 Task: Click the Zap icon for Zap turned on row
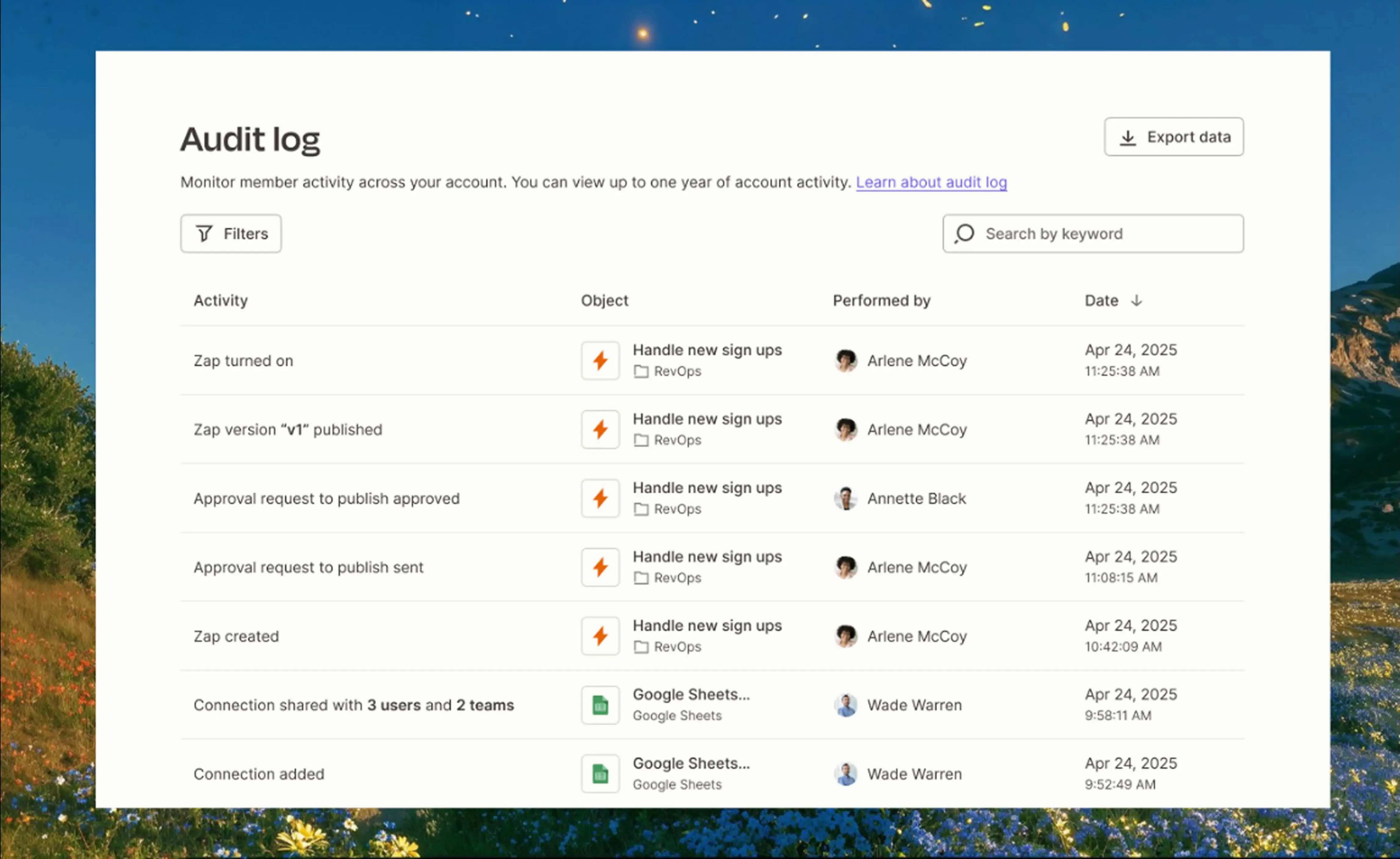click(x=600, y=361)
